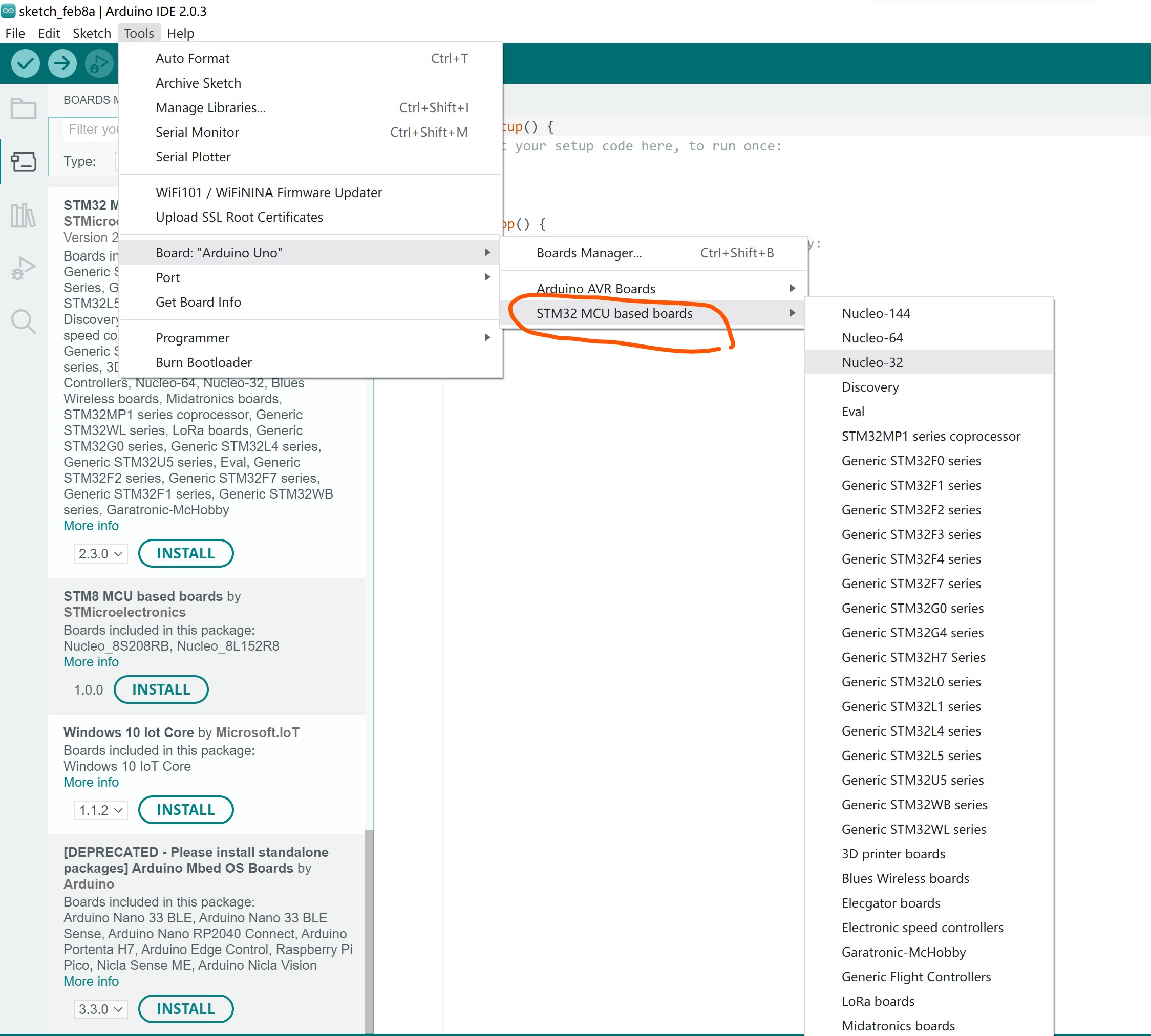Open Boards Manager... from submenu
This screenshot has width=1151, height=1036.
pos(653,253)
